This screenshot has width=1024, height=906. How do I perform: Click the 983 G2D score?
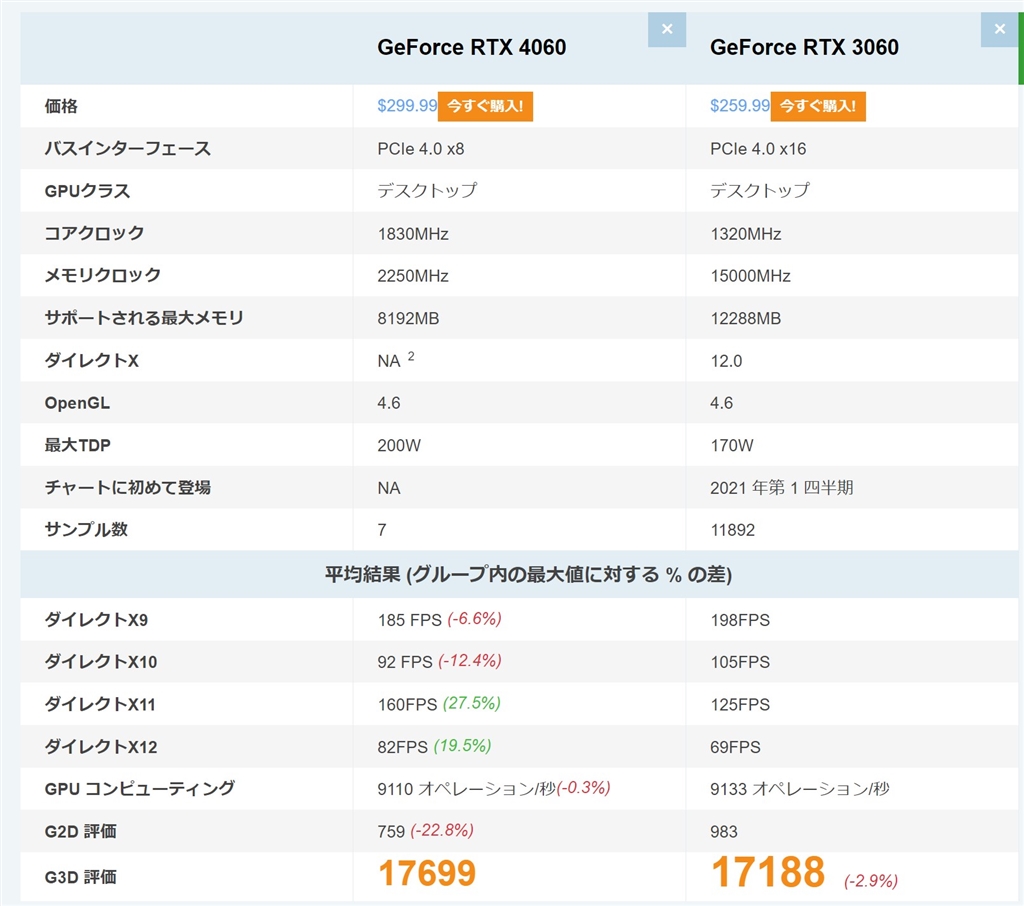pos(724,832)
